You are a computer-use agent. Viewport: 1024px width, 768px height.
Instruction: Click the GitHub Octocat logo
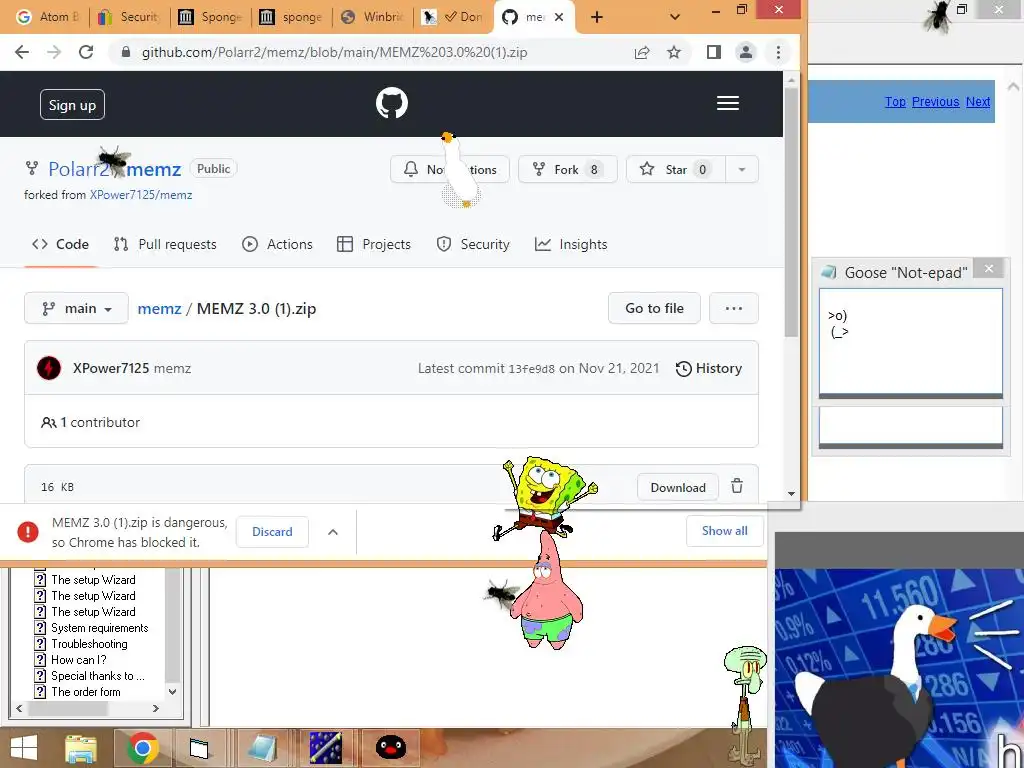[392, 103]
